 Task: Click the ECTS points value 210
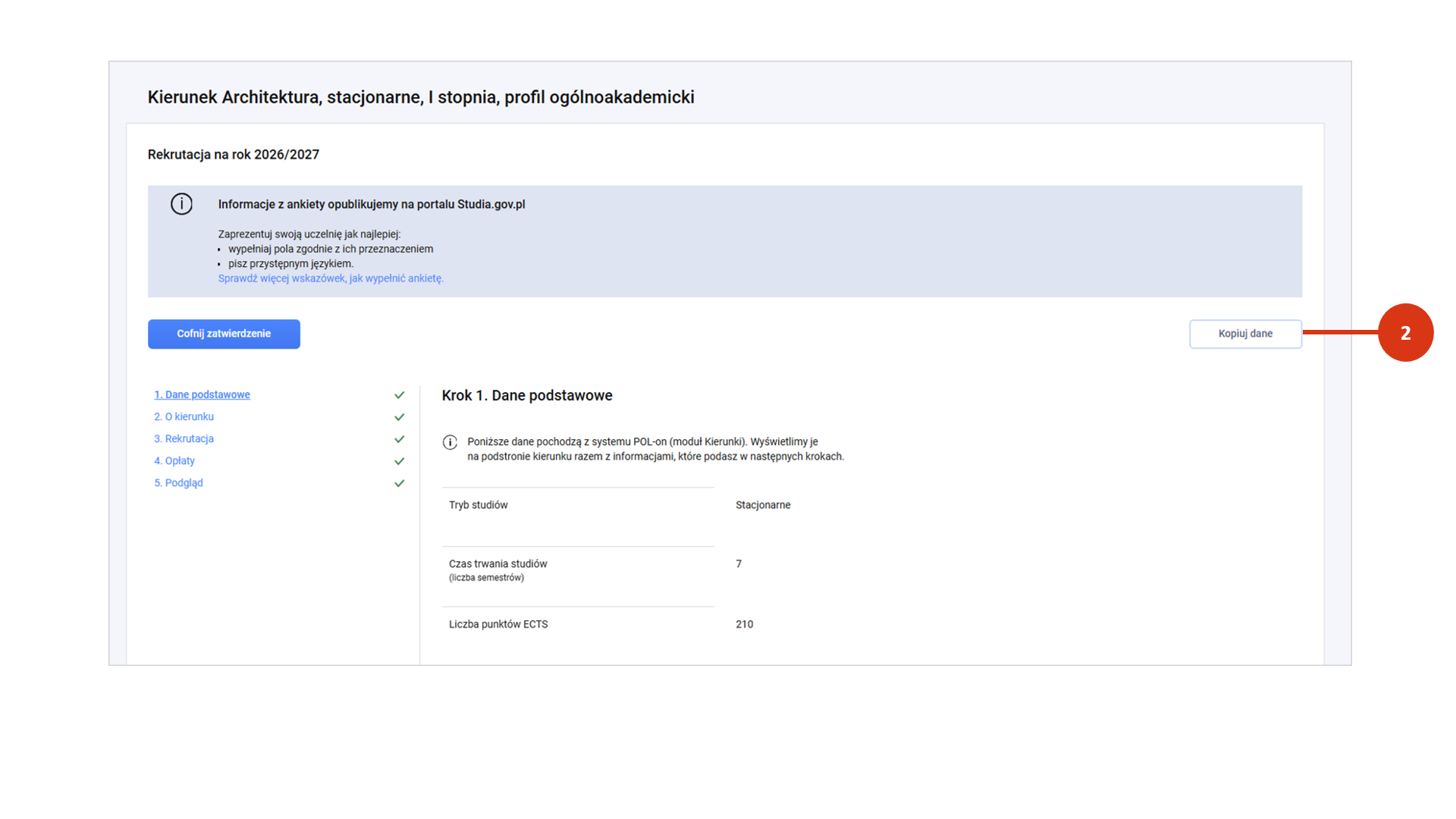(744, 624)
